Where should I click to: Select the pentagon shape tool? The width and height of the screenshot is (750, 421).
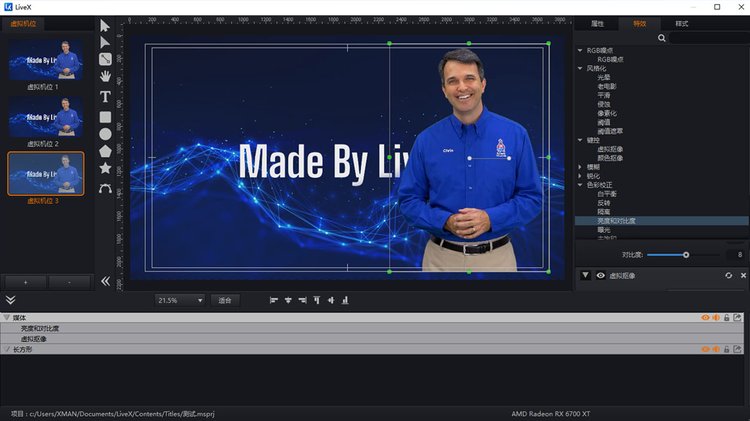coord(105,151)
